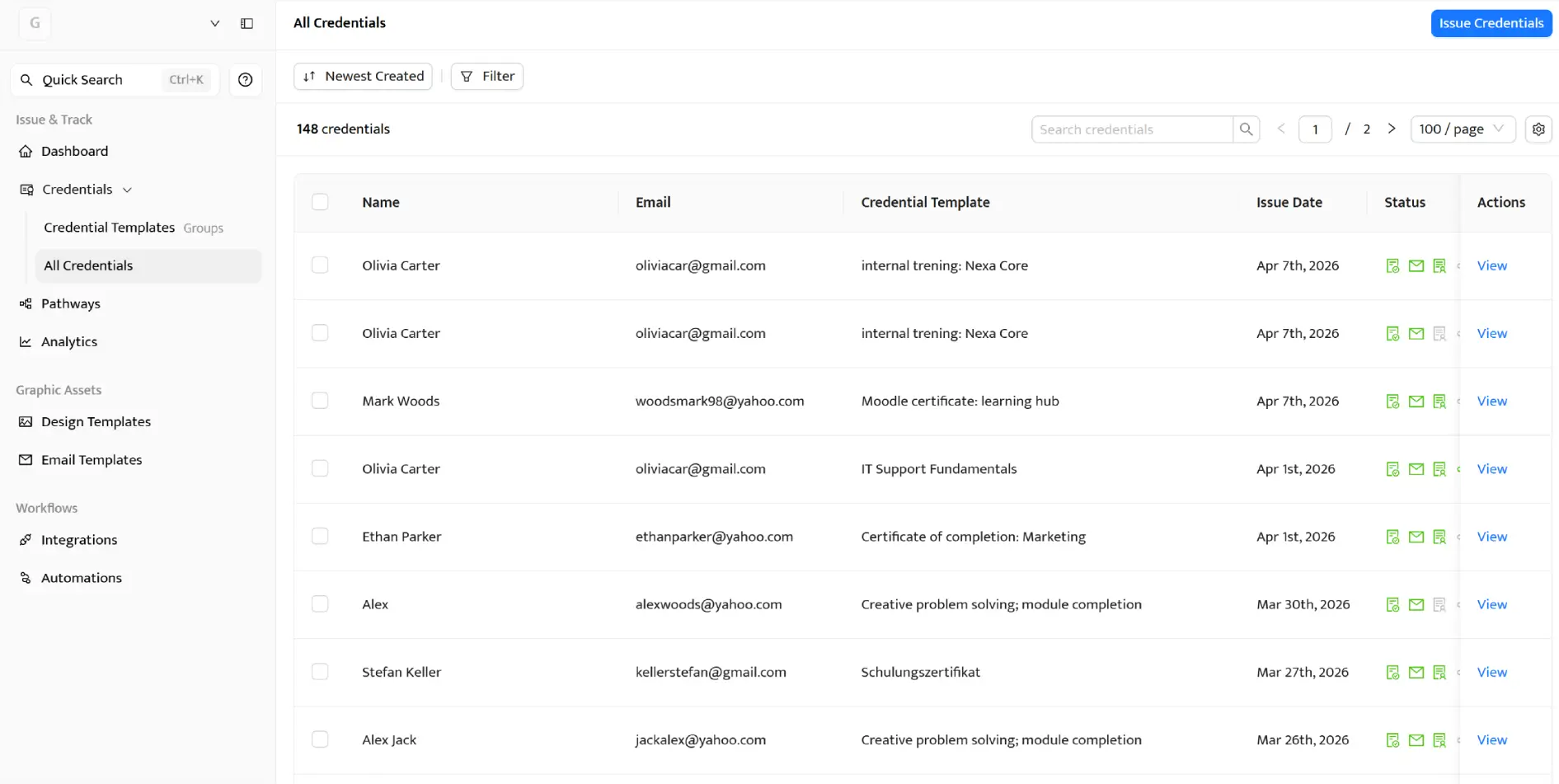Open table settings gear icon

1538,129
